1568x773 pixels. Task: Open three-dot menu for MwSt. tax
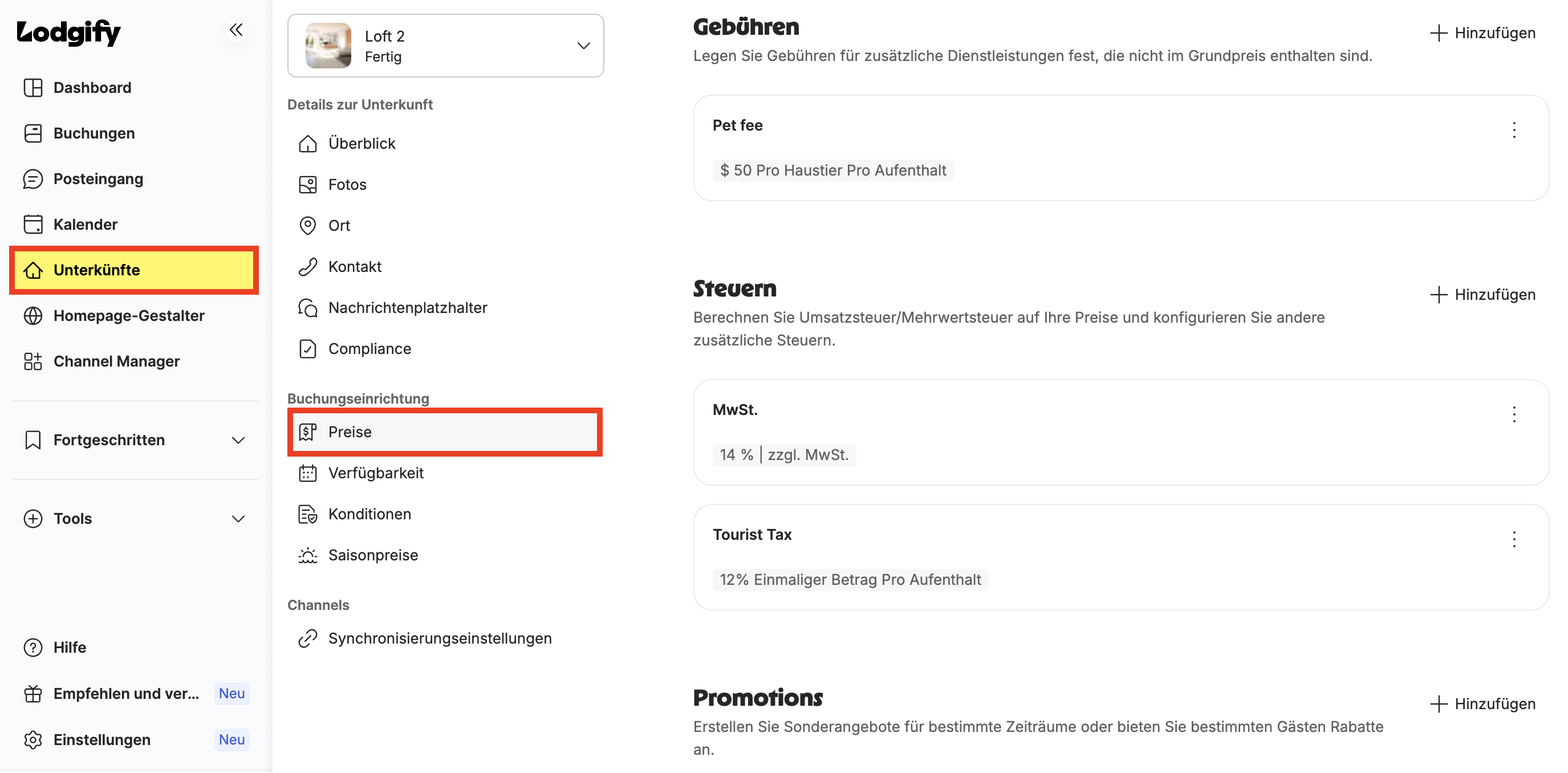pyautogui.click(x=1514, y=414)
